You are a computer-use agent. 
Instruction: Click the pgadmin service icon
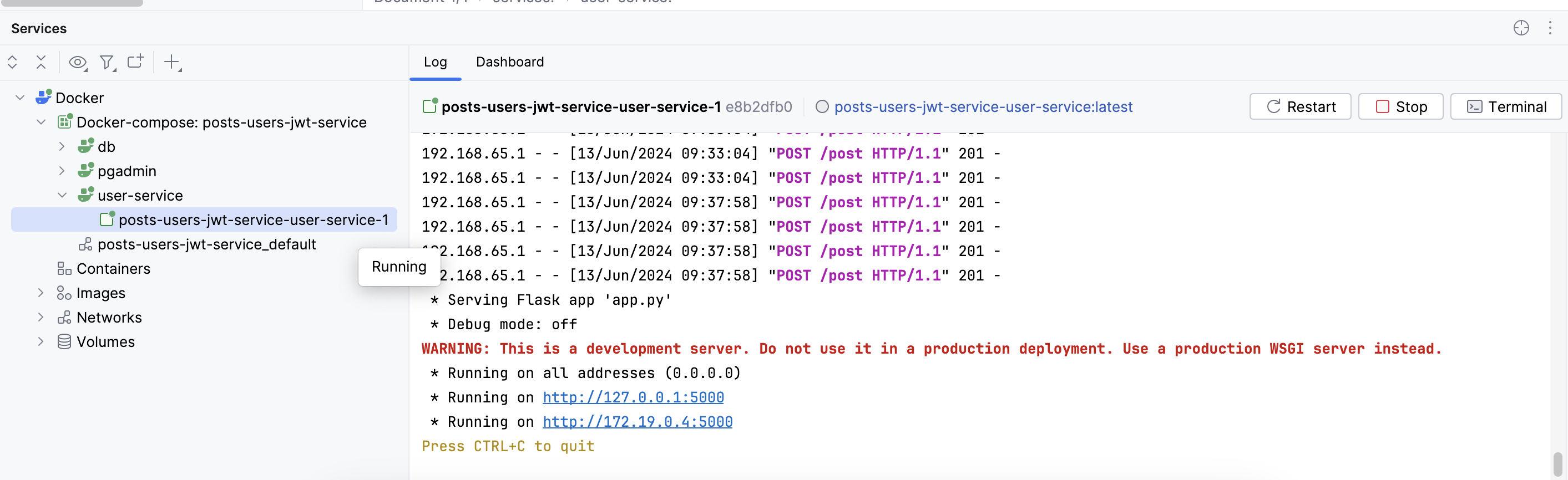click(x=86, y=170)
